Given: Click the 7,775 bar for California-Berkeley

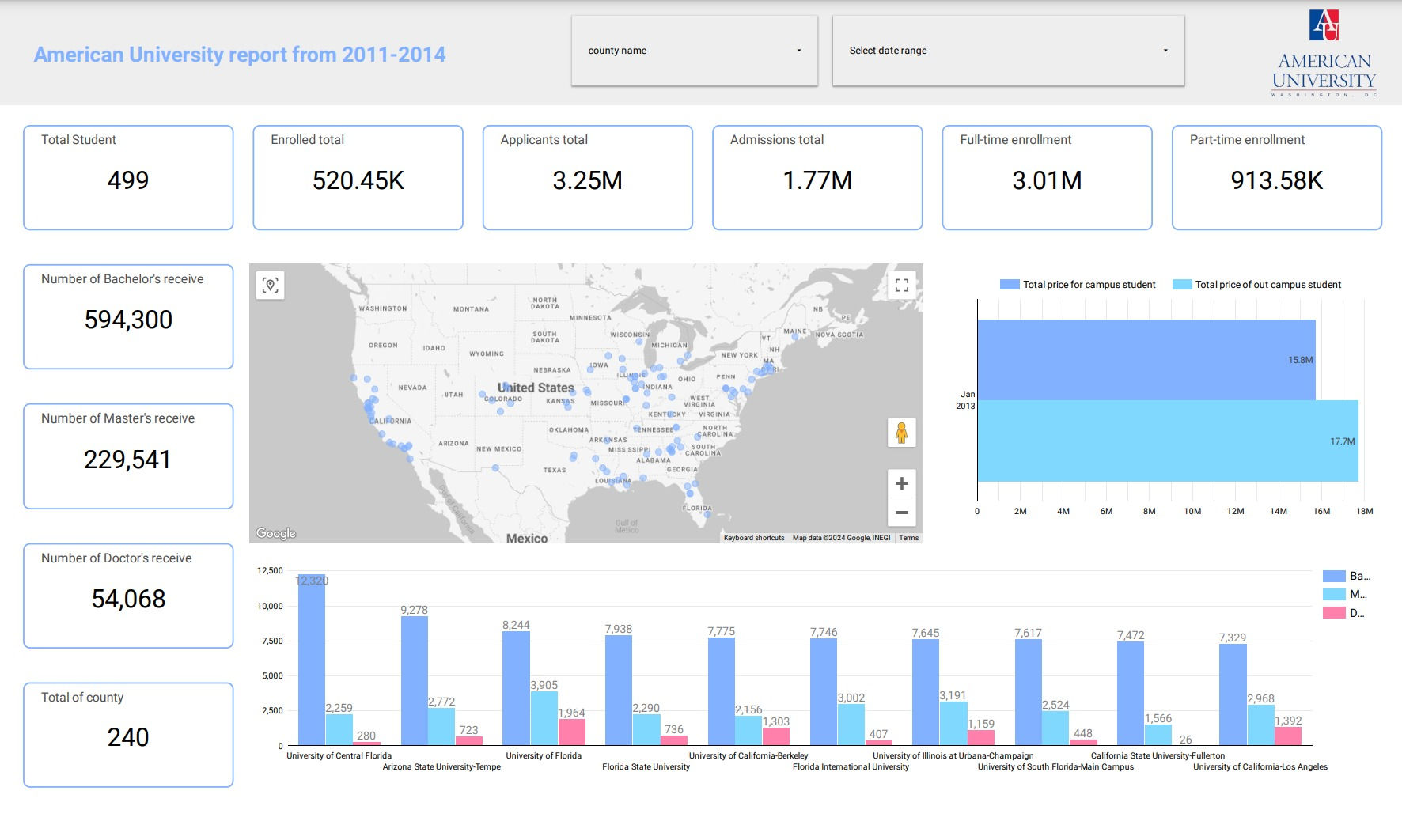Looking at the screenshot, I should (x=722, y=691).
